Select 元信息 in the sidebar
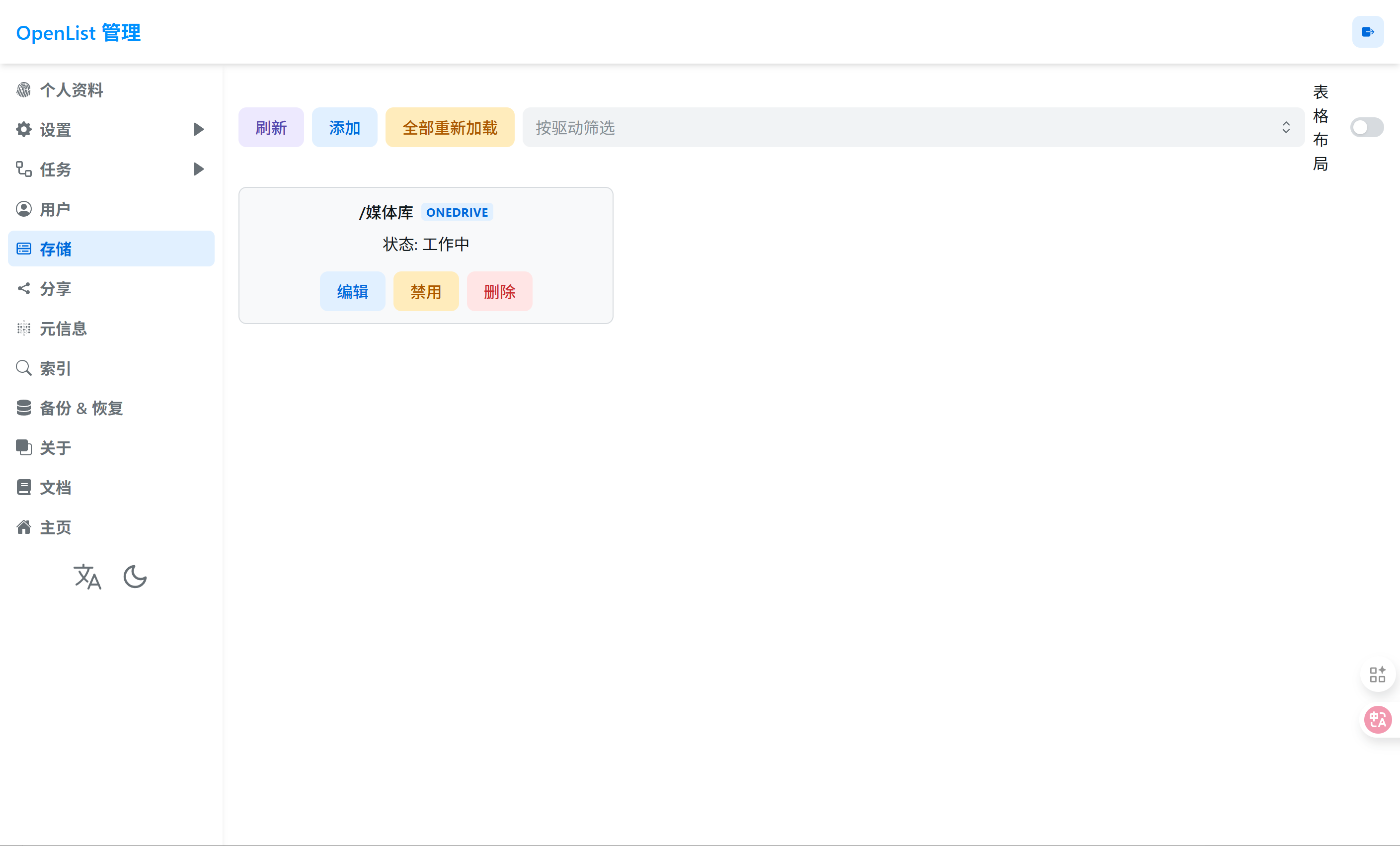 63,329
